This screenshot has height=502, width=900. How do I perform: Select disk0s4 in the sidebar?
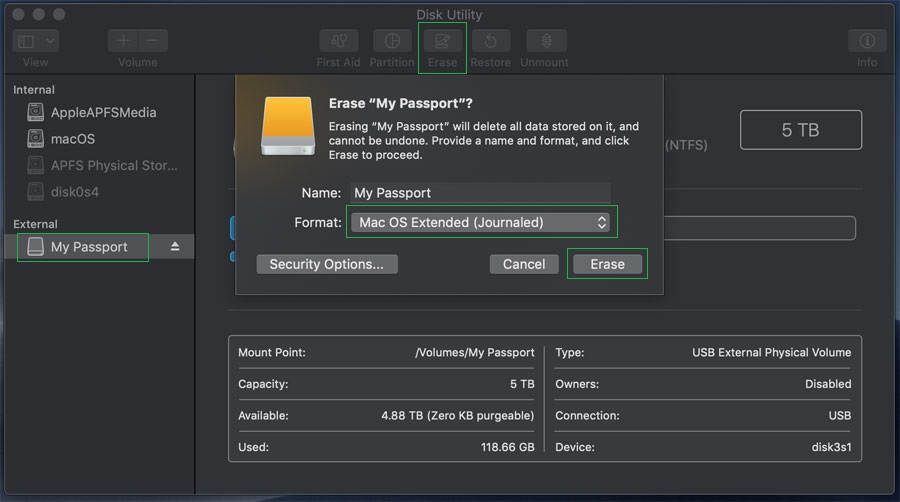pos(75,191)
